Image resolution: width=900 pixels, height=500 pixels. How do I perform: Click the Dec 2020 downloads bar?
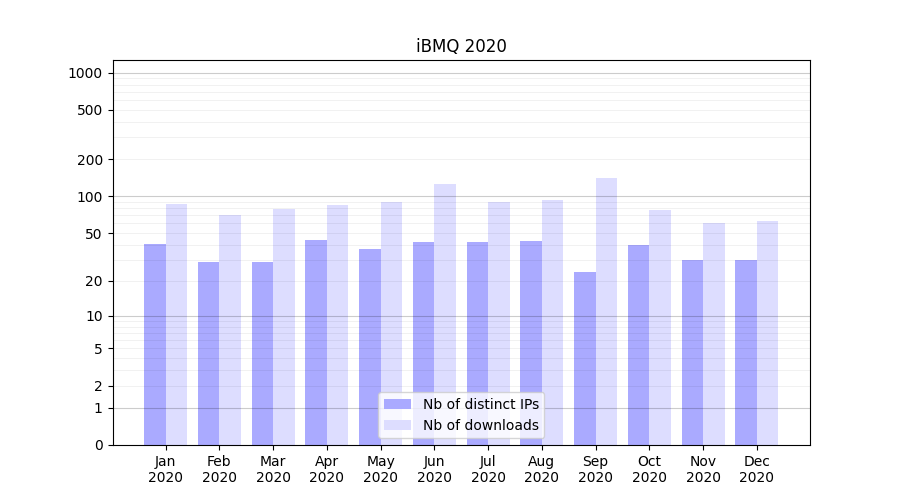(x=767, y=332)
